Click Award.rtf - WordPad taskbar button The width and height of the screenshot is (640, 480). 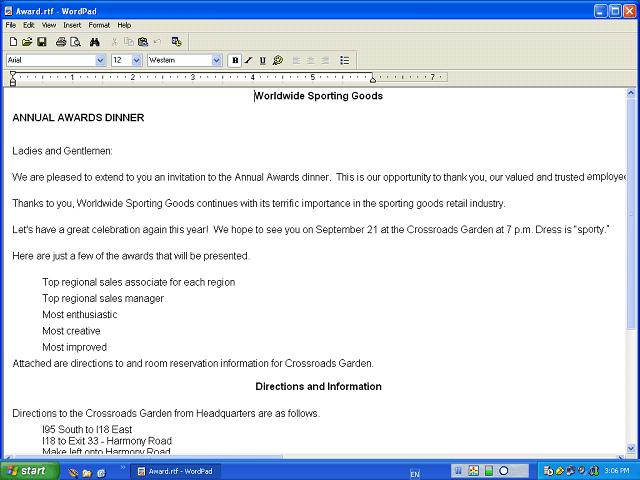[x=176, y=471]
